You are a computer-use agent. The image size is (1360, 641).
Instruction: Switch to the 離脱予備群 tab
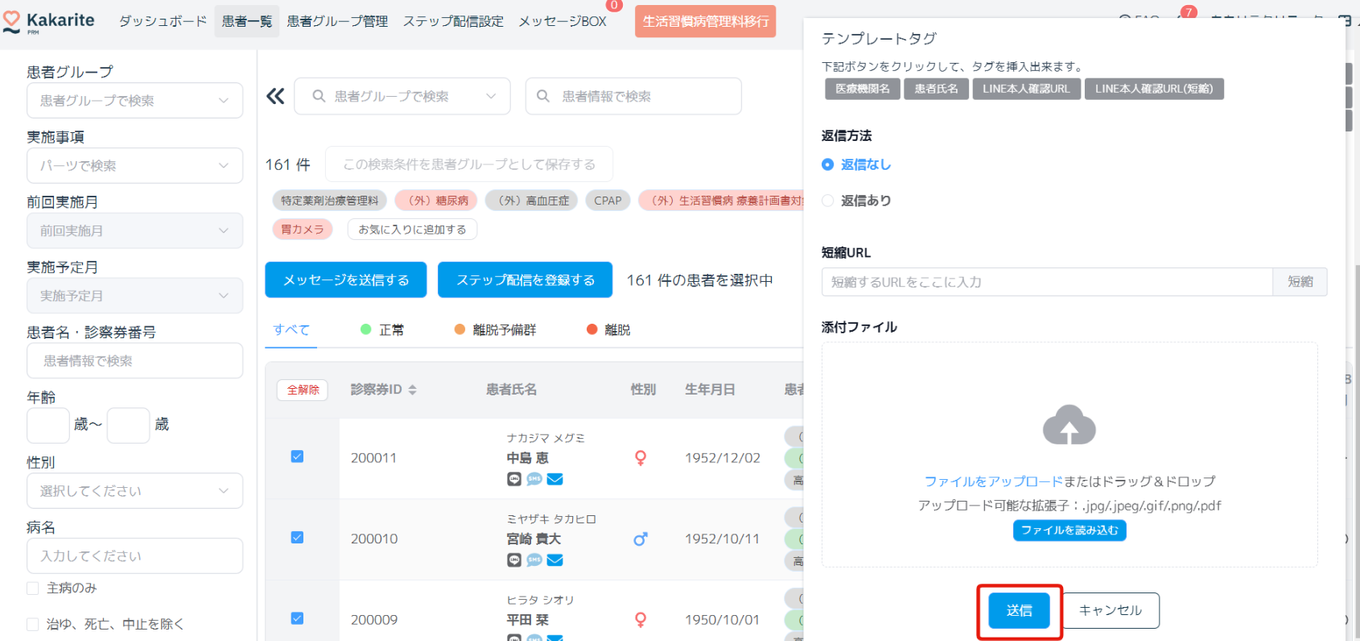coord(495,329)
